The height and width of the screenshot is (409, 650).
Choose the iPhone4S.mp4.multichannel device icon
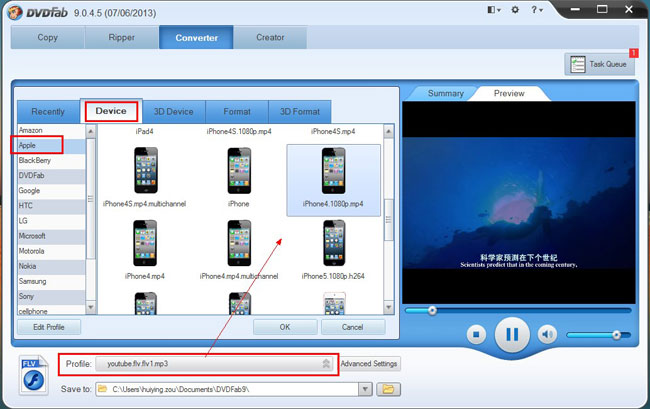point(146,170)
